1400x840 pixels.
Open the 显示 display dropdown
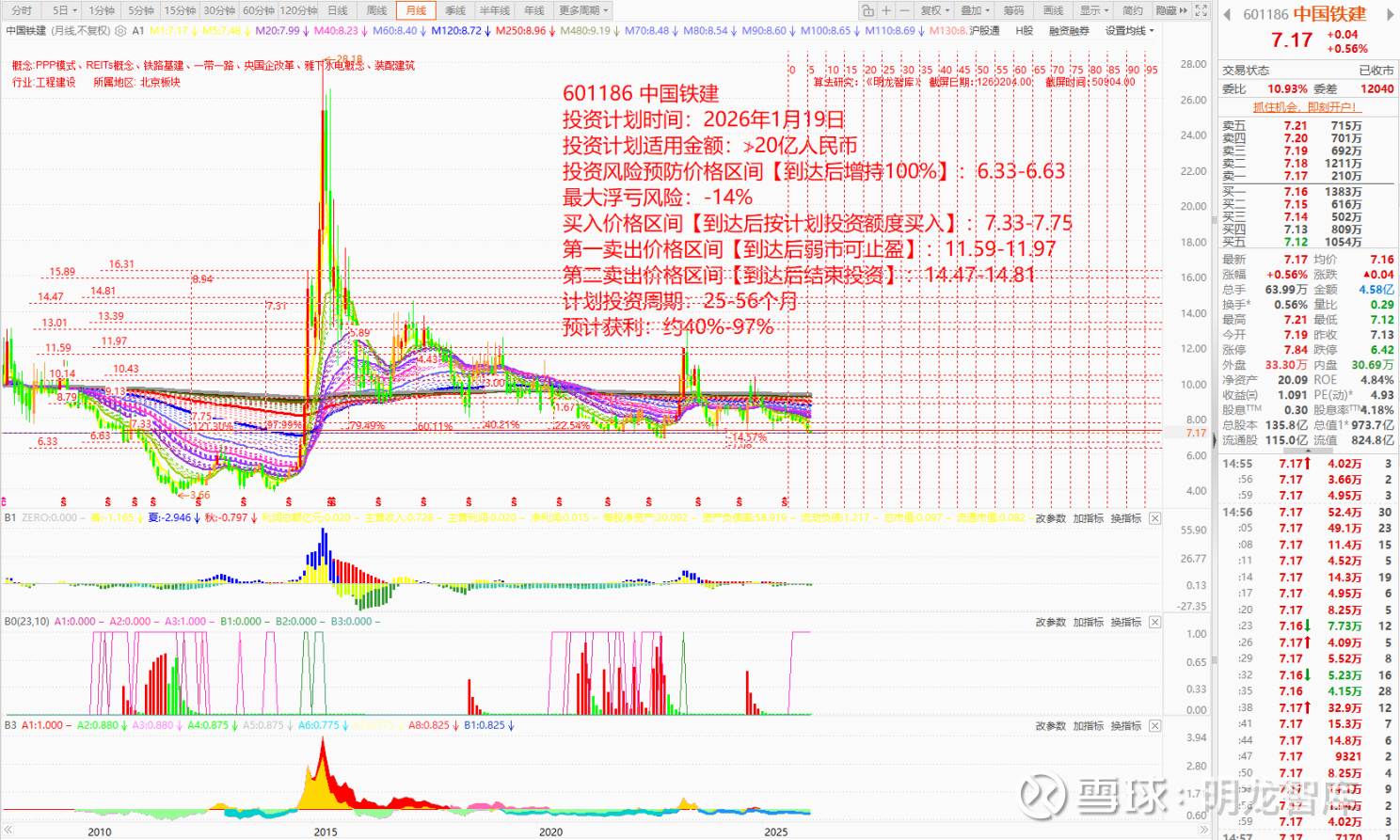pyautogui.click(x=1093, y=10)
